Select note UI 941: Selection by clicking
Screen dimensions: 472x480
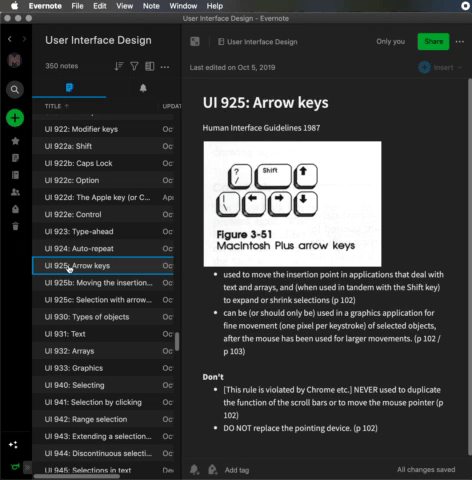tap(103, 402)
